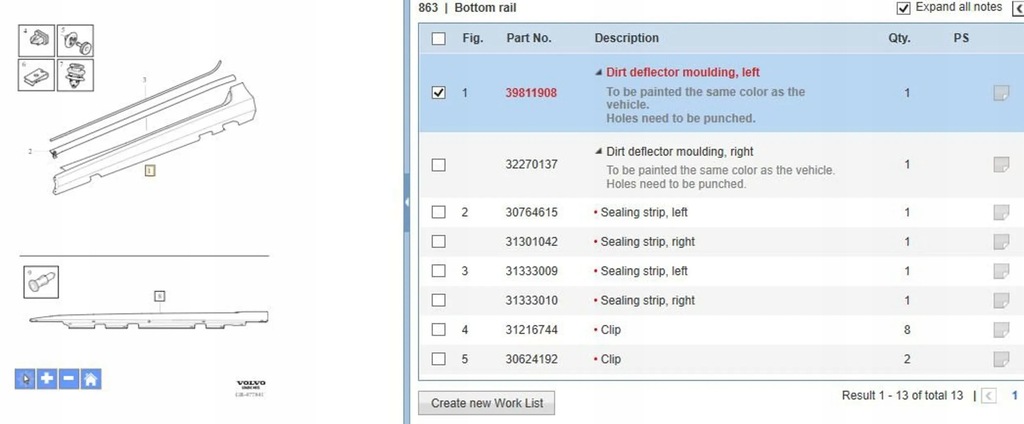Collapse notes for Dirt deflector moulding, left

coord(598,73)
